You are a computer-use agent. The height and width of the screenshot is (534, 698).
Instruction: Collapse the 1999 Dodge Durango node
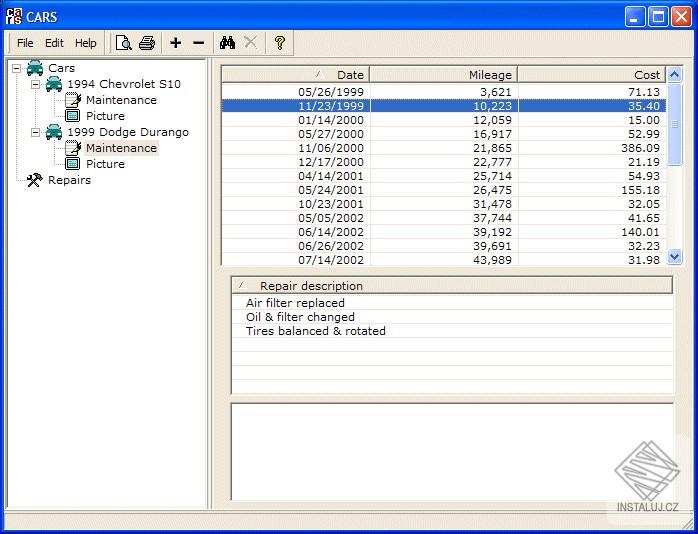coord(35,132)
